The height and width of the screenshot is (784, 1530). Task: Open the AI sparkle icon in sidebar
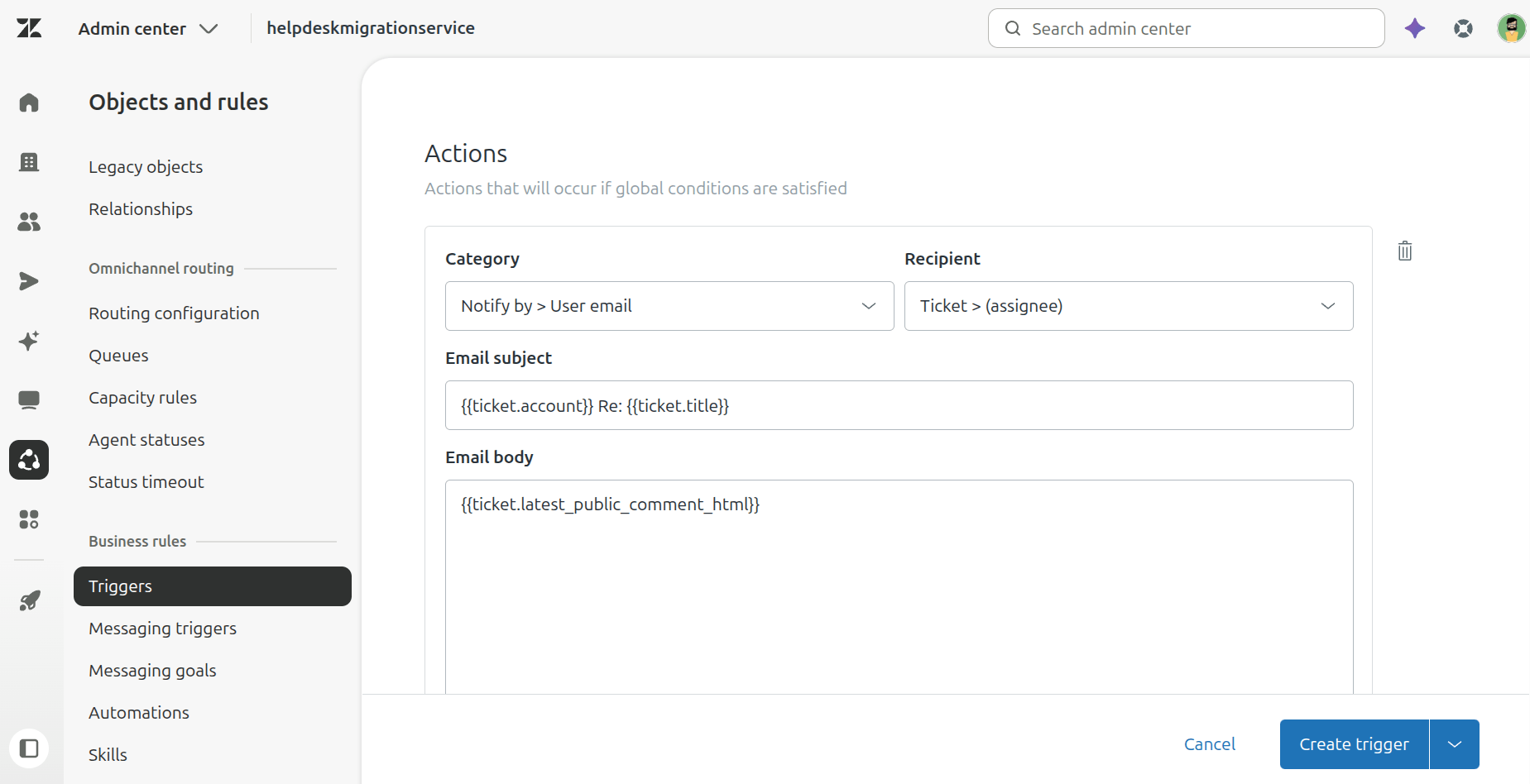[x=29, y=341]
